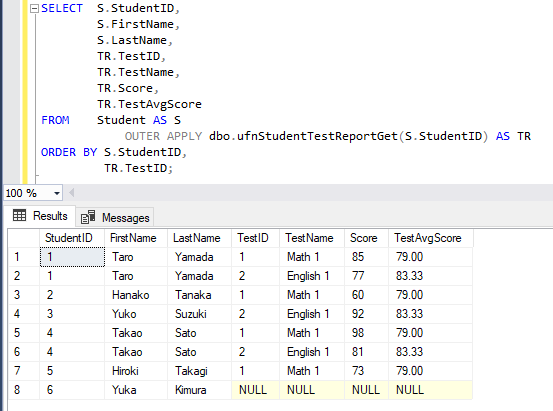Click the NULL cell under Score
The height and width of the screenshot is (411, 553).
click(366, 390)
